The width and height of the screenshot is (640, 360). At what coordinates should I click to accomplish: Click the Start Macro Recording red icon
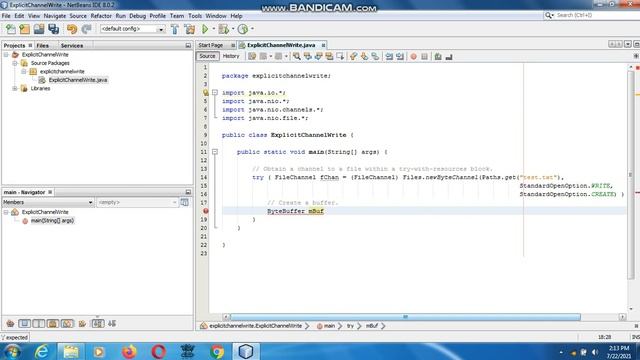413,56
